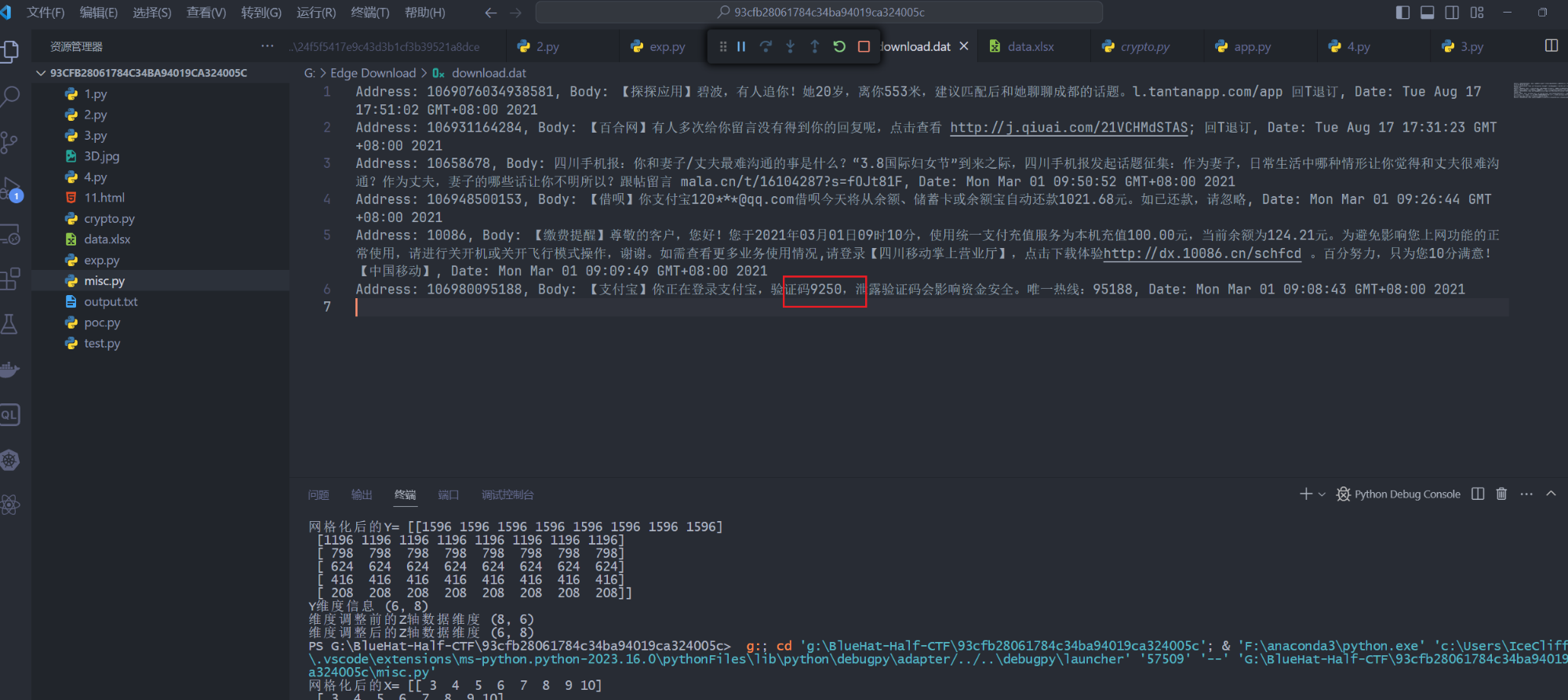Image resolution: width=1568 pixels, height=700 pixels.
Task: Open Run and Debug view
Action: [x=10, y=189]
